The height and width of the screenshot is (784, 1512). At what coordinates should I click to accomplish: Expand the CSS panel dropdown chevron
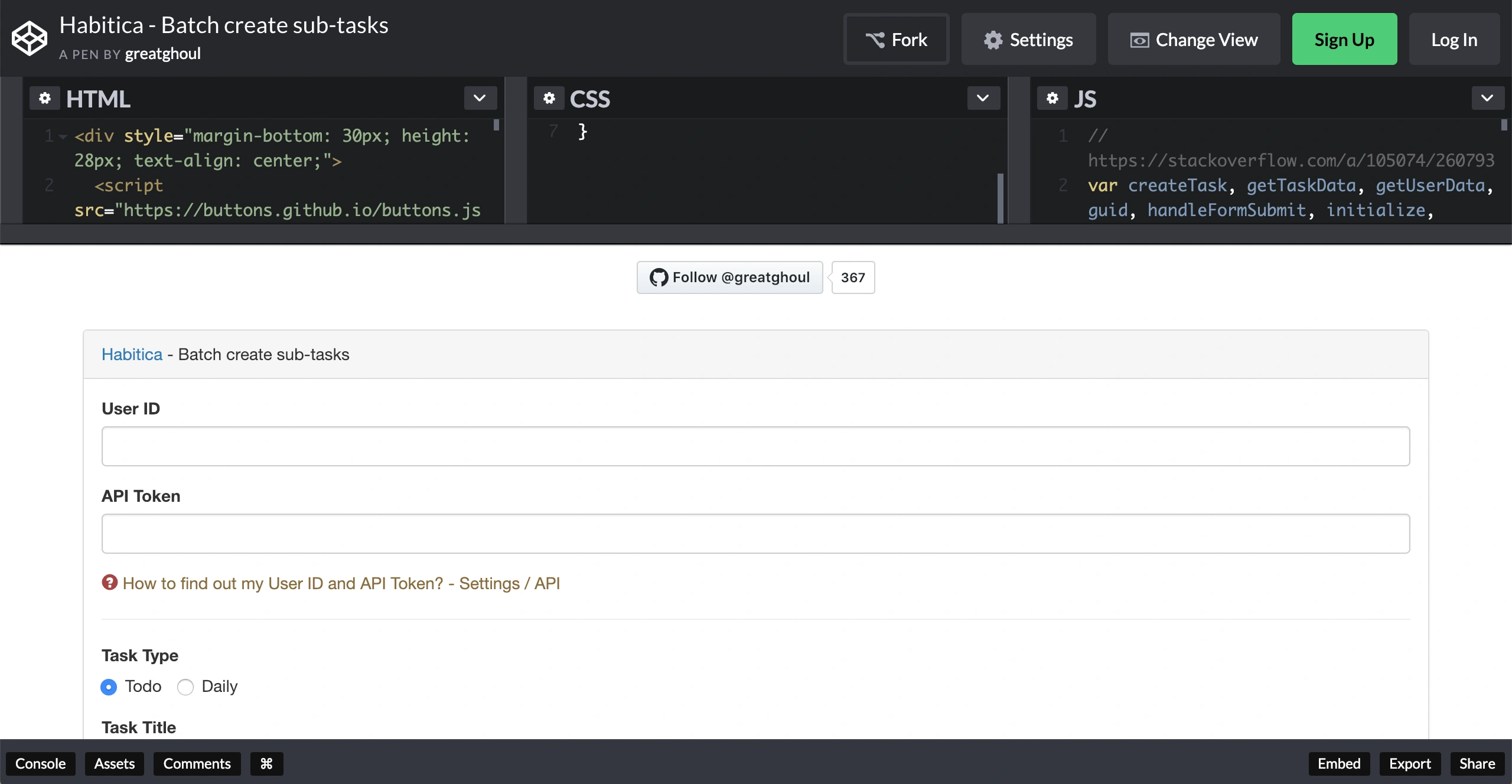pos(983,98)
